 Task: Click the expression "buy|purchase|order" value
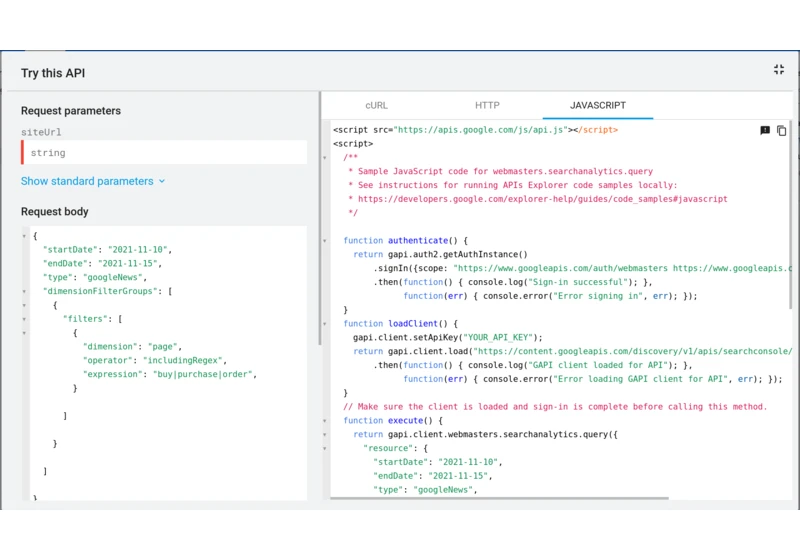(x=203, y=374)
